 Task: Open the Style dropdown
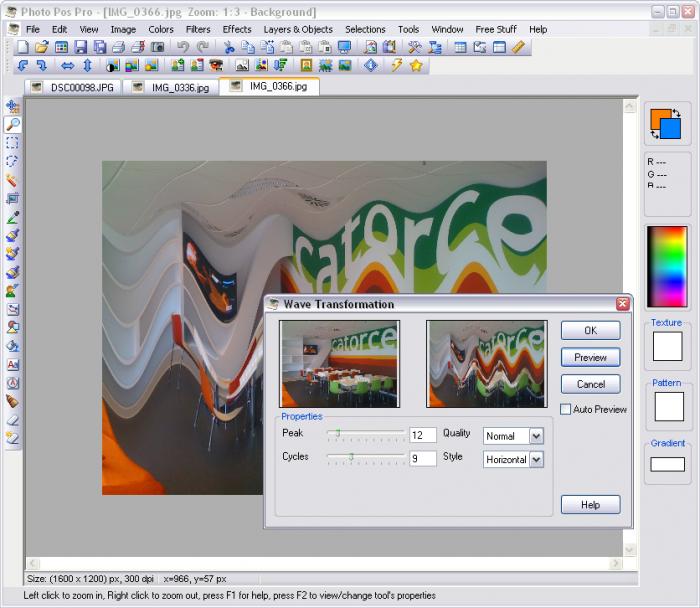(x=536, y=459)
